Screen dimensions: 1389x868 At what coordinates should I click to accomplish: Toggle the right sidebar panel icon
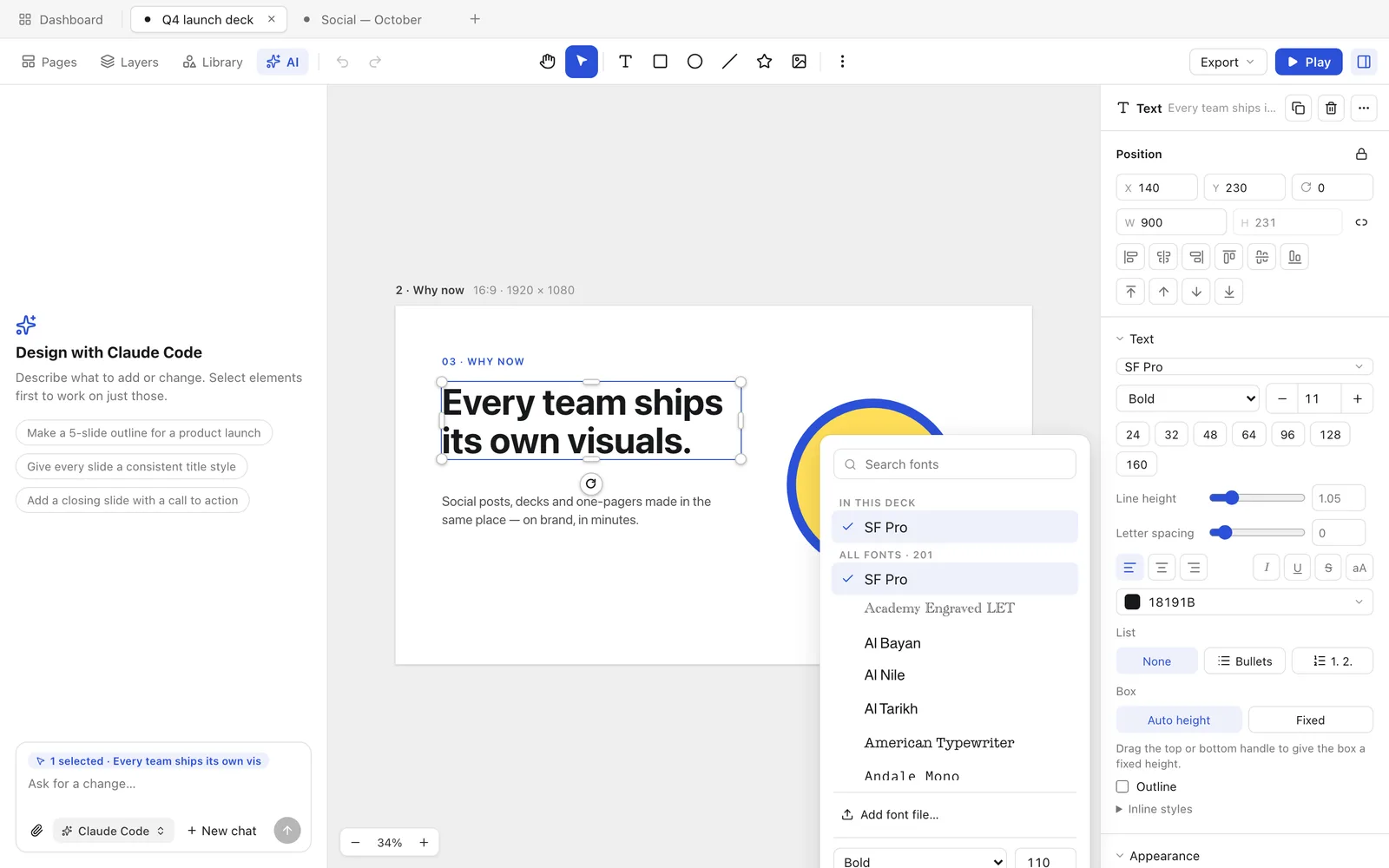[x=1364, y=62]
